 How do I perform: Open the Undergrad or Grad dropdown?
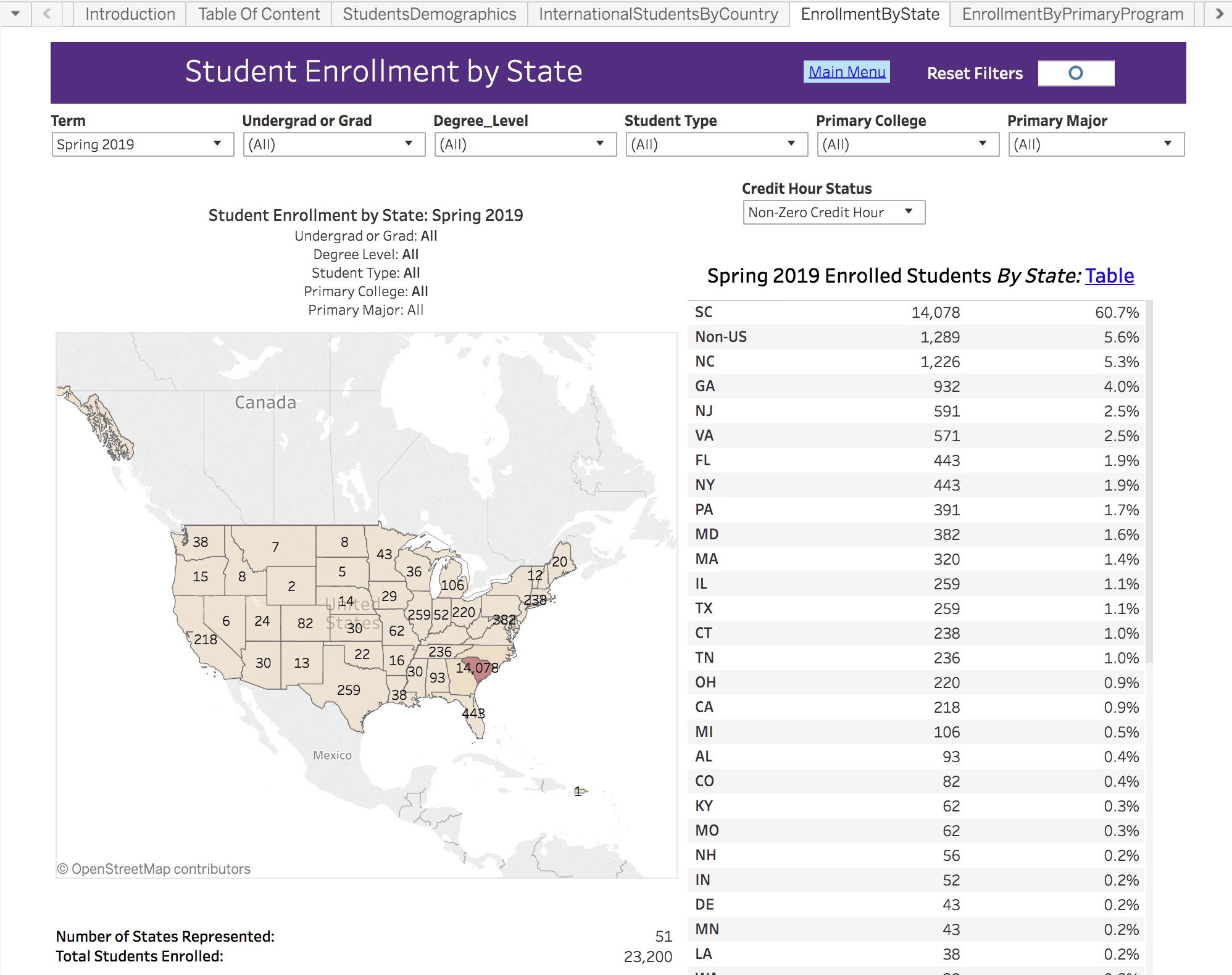click(334, 144)
